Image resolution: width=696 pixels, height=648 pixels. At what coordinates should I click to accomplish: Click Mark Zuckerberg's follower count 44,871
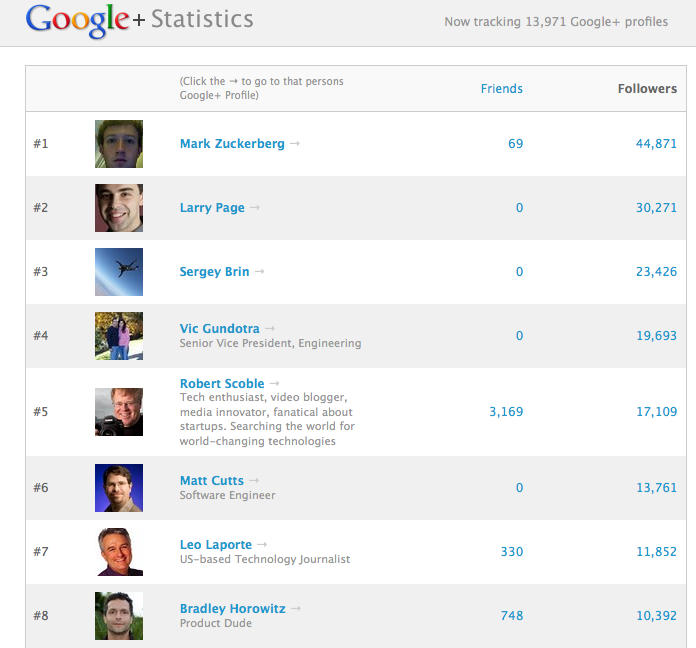tap(656, 144)
